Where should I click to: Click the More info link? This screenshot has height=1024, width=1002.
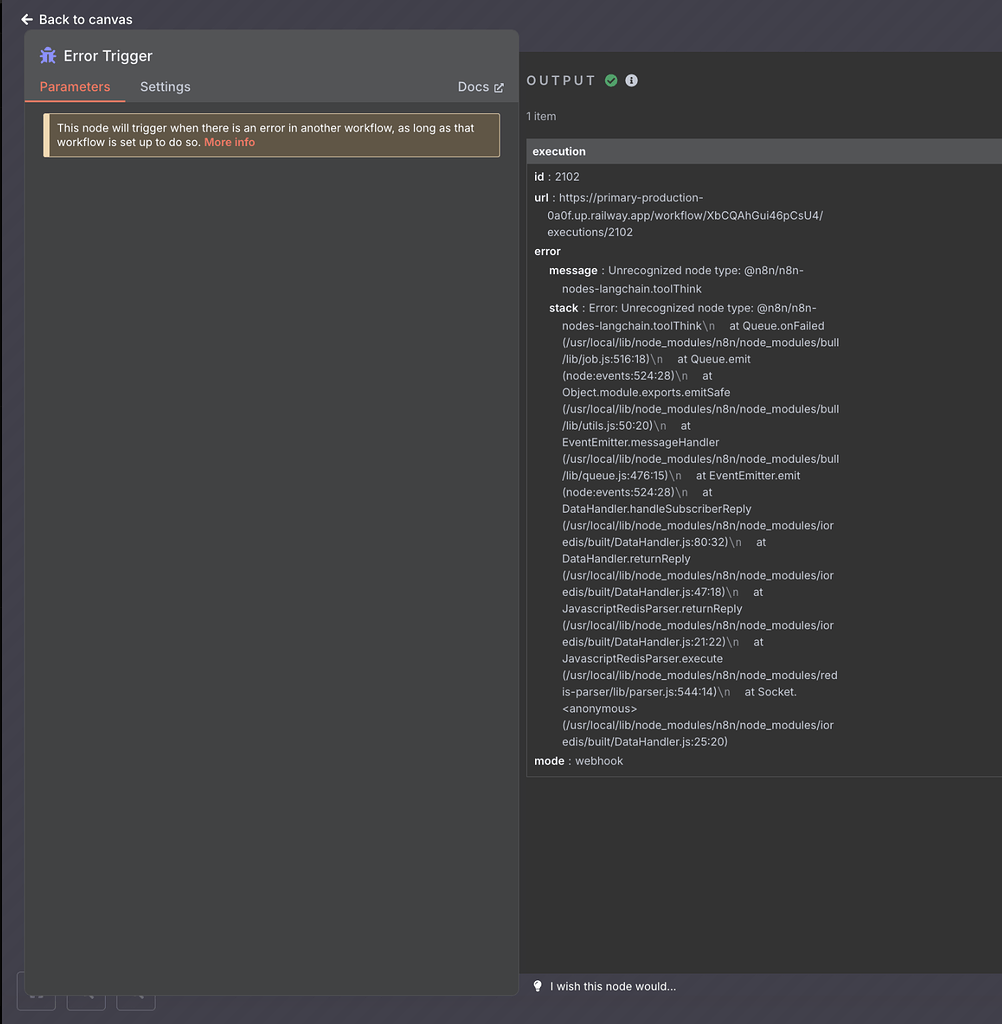[x=229, y=142]
